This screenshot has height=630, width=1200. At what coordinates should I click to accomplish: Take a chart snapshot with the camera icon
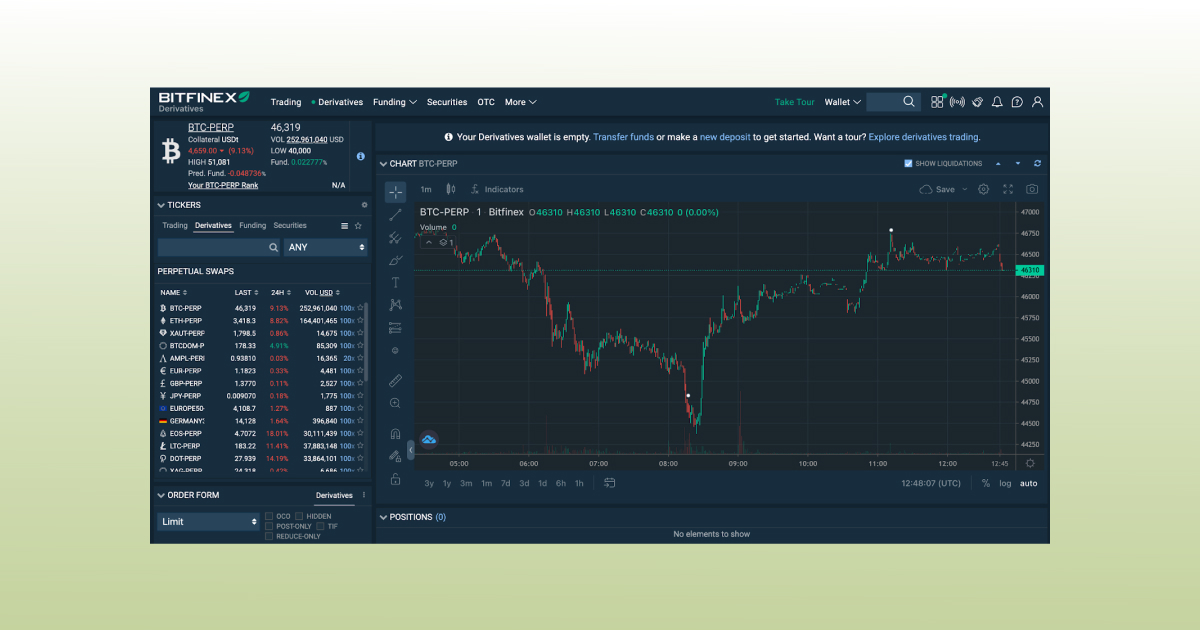coord(1031,189)
